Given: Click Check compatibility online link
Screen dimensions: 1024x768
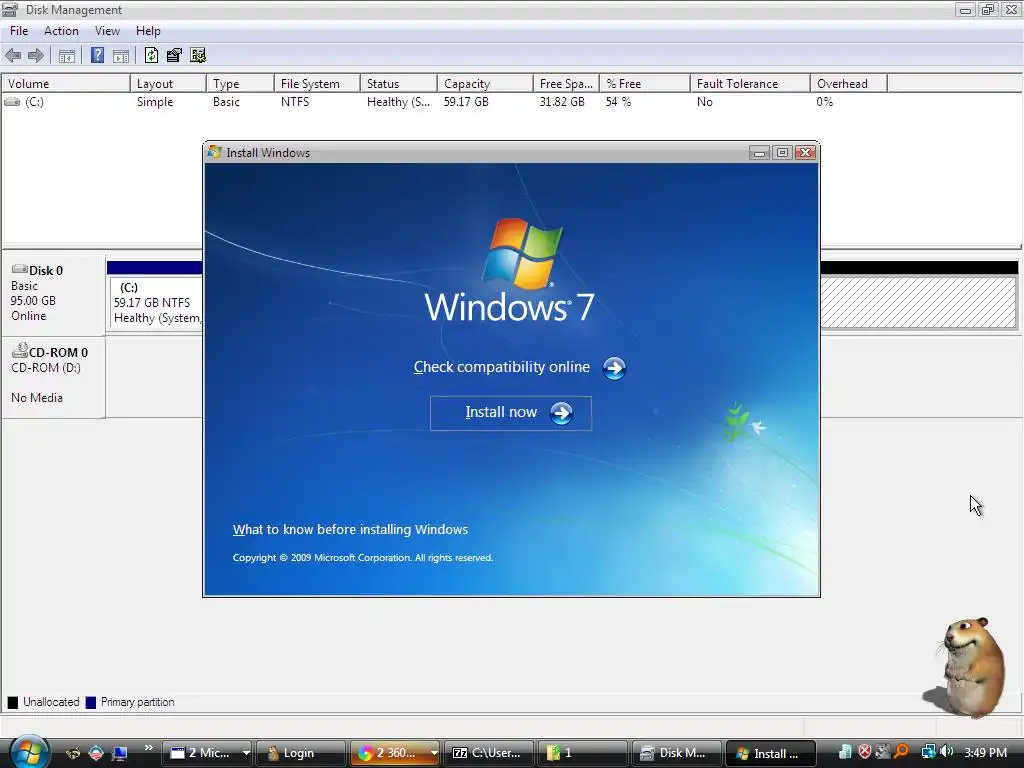Looking at the screenshot, I should [x=502, y=367].
